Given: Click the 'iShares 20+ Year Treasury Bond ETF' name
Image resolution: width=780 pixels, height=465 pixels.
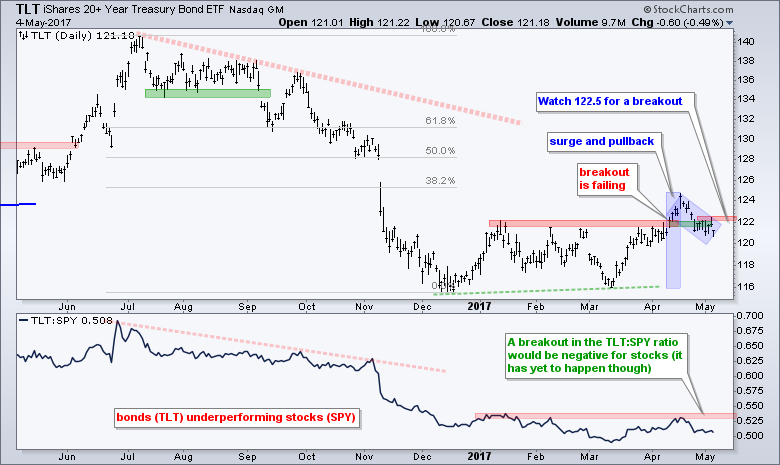Looking at the screenshot, I should (134, 9).
